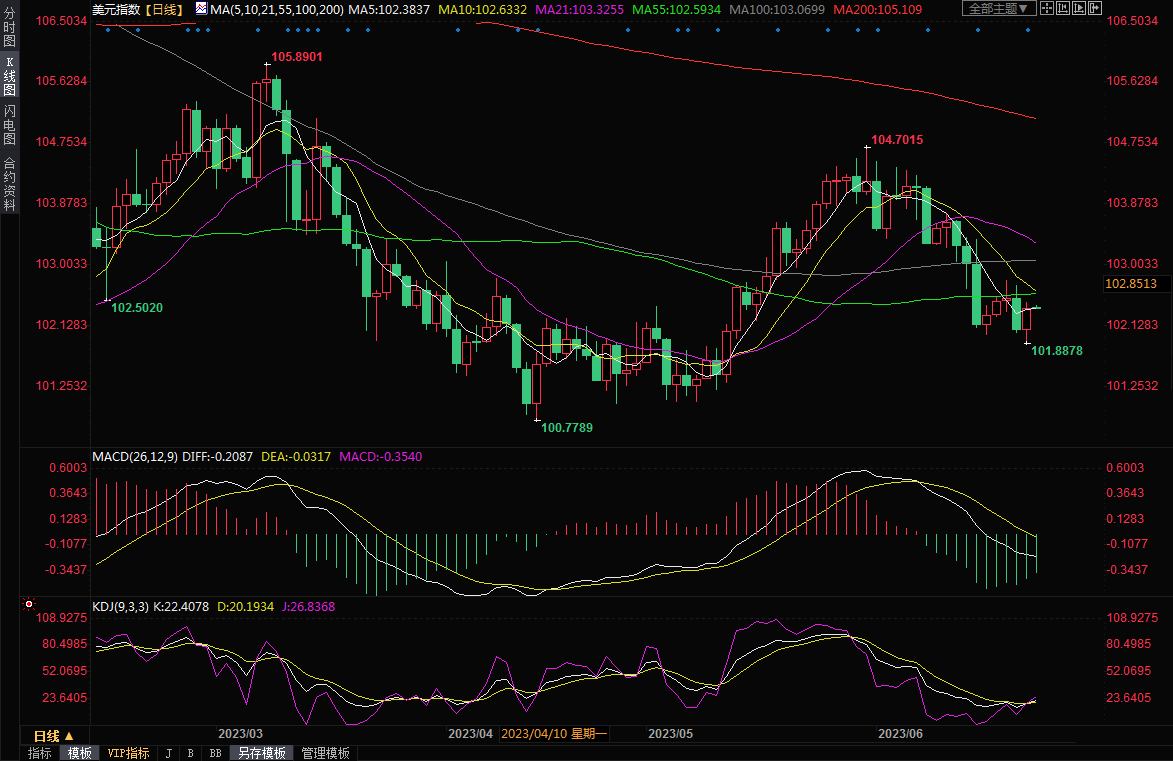This screenshot has height=761, width=1173.
Task: Click the 104.7015 peak marker
Action: coord(896,140)
